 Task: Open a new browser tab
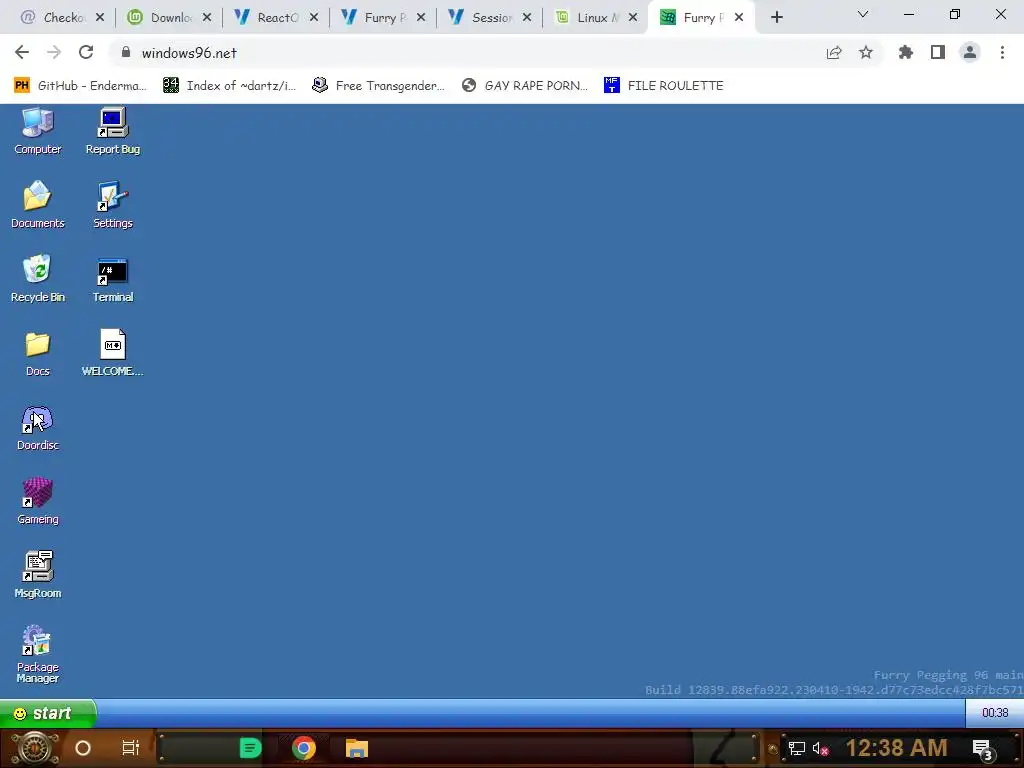776,18
